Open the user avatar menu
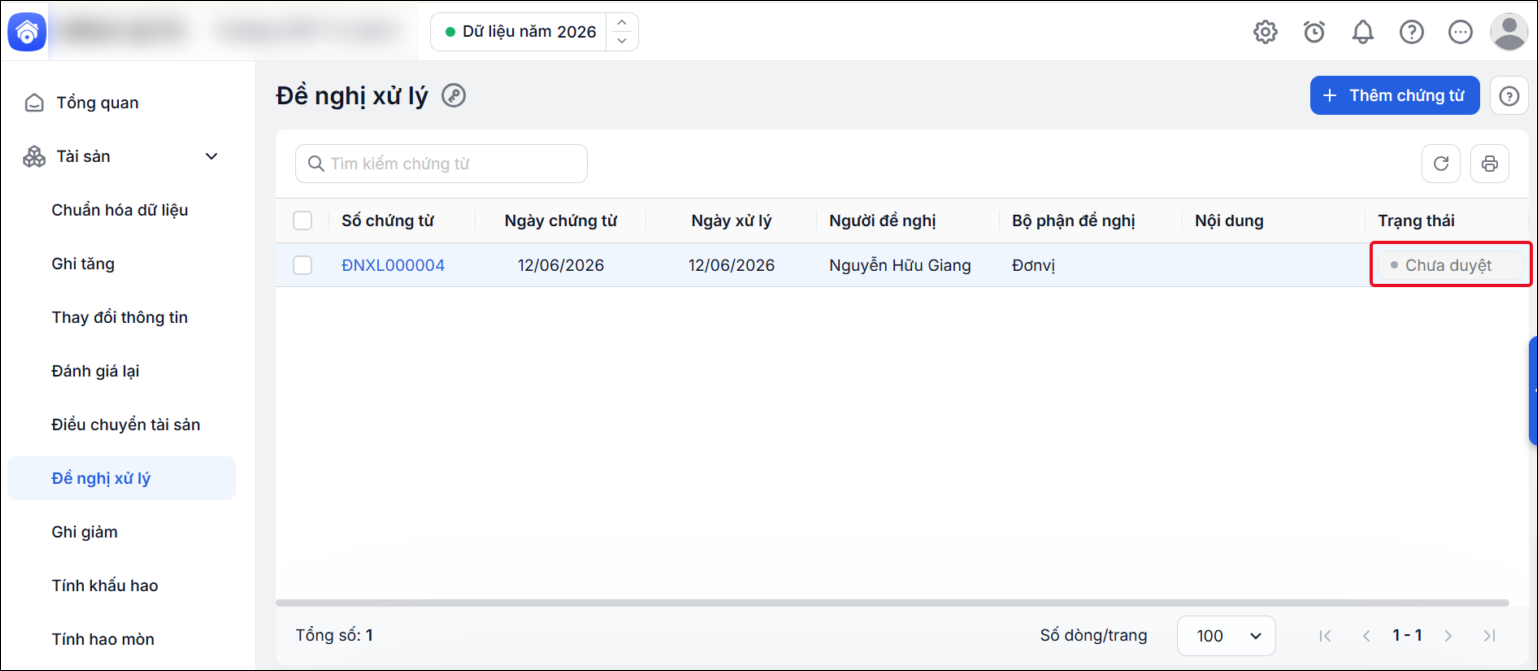The height and width of the screenshot is (671, 1538). [1508, 32]
